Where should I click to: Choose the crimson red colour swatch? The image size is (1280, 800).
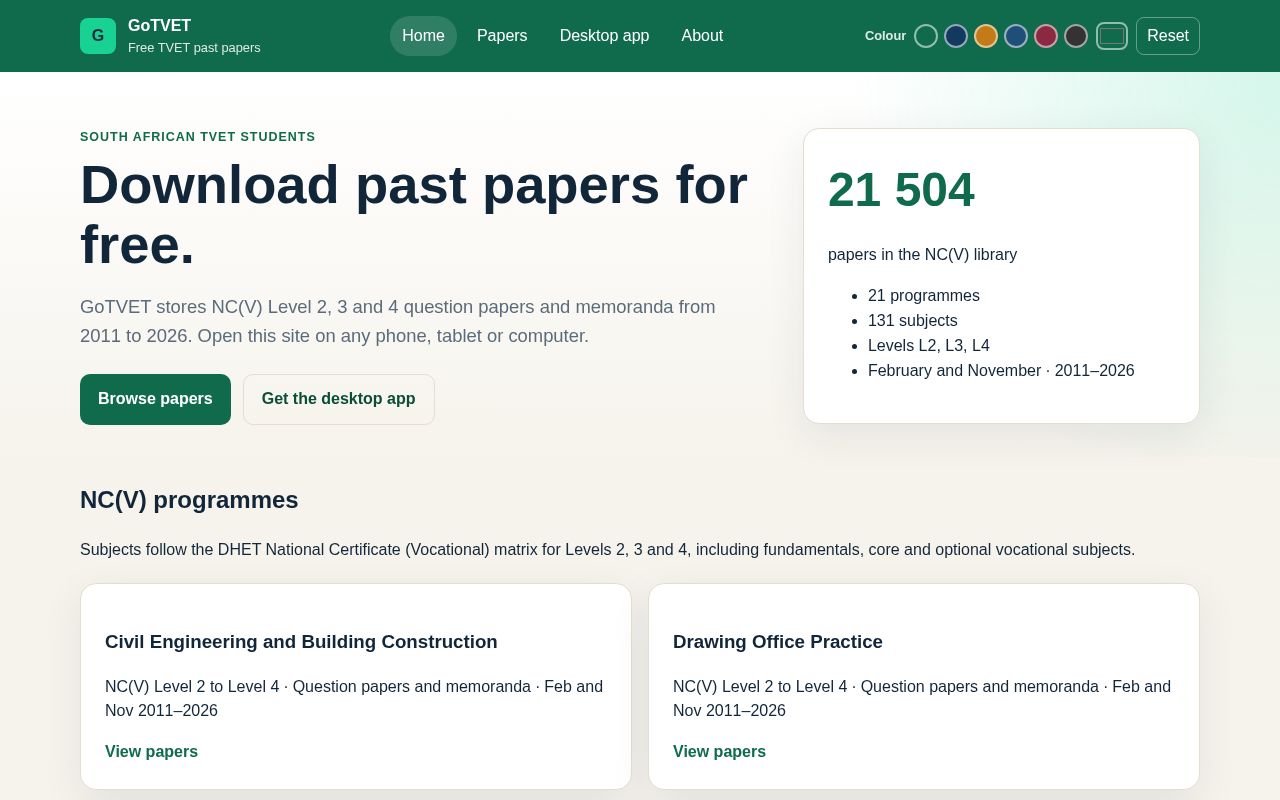1046,36
